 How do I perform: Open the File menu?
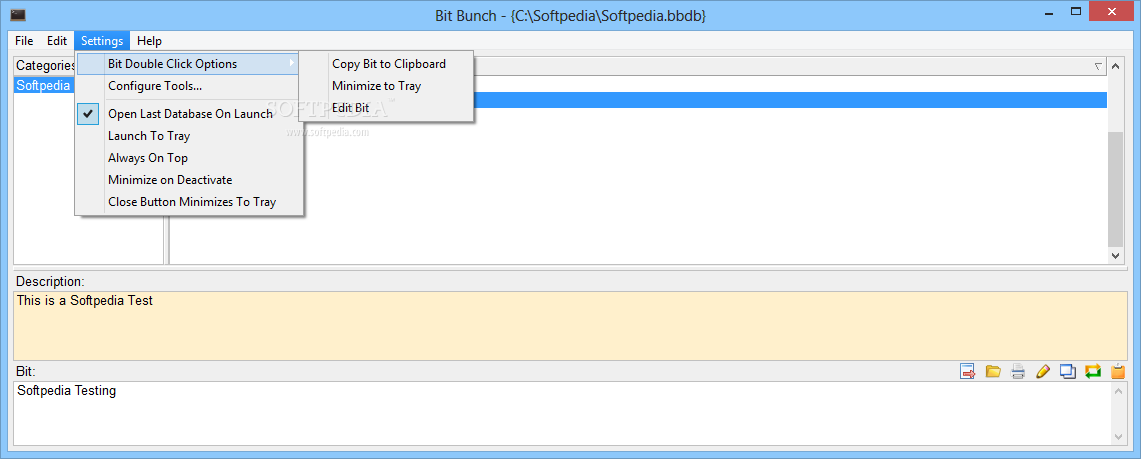[24, 41]
